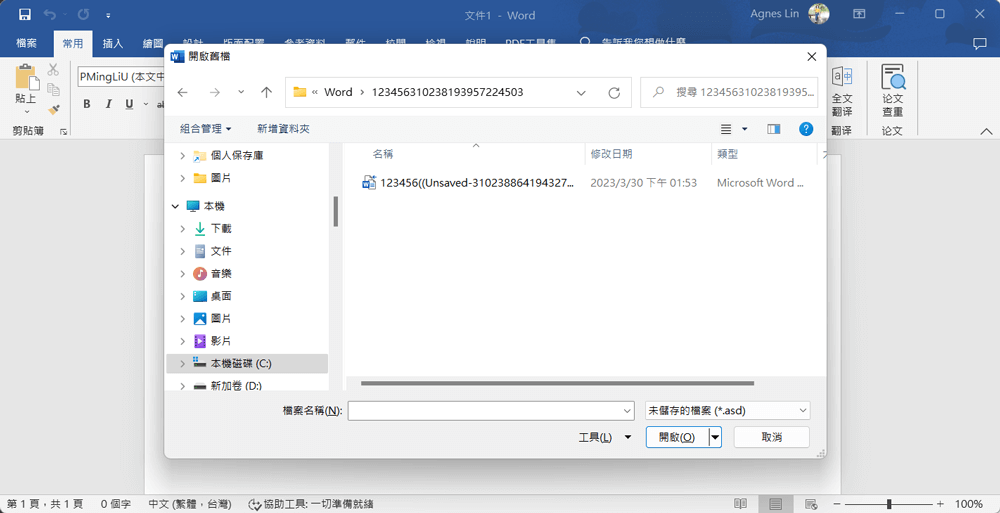Click the Agnes Lin account avatar
Screen dimensions: 1000x513
click(819, 14)
